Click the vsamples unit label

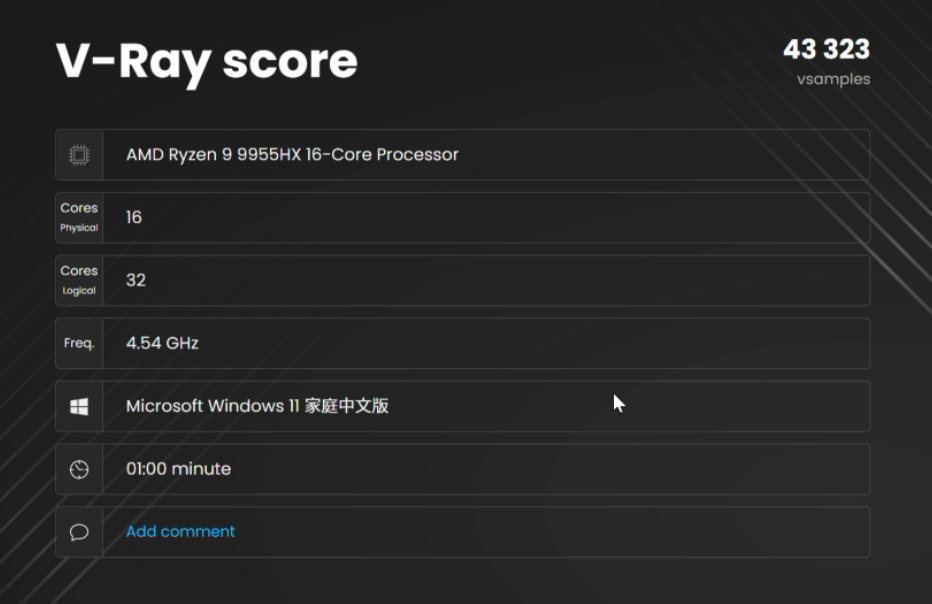click(x=833, y=79)
